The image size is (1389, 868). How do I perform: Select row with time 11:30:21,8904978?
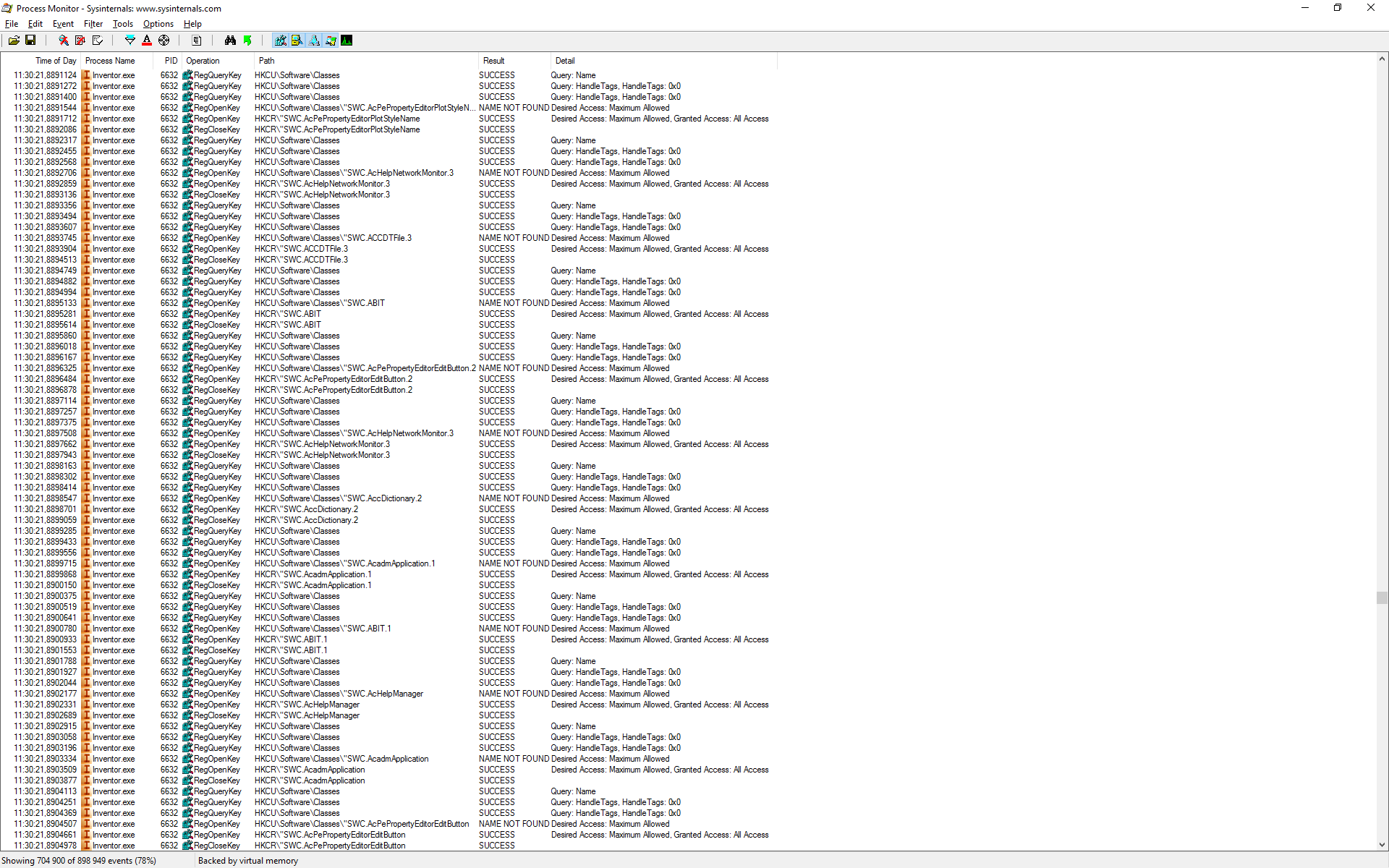tap(389, 846)
